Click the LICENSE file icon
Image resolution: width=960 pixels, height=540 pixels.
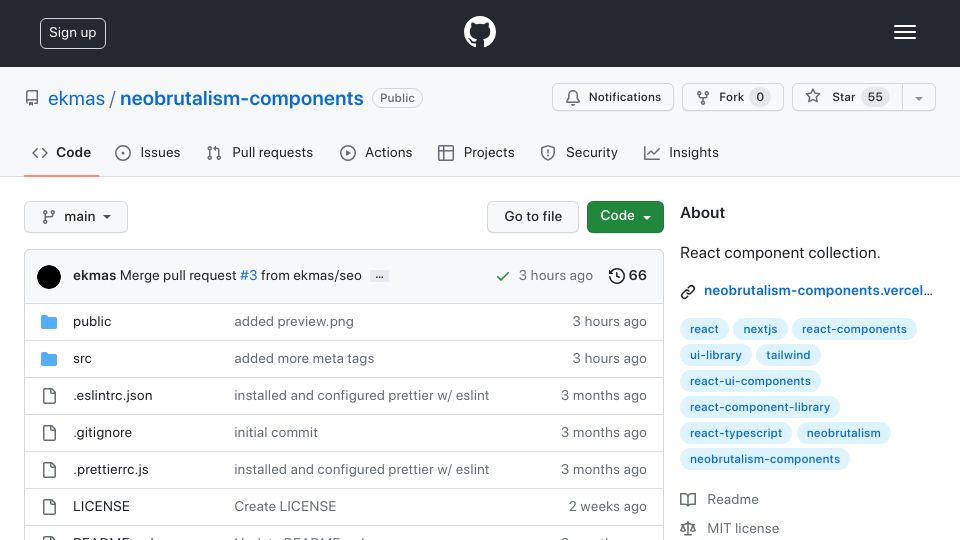(50, 507)
